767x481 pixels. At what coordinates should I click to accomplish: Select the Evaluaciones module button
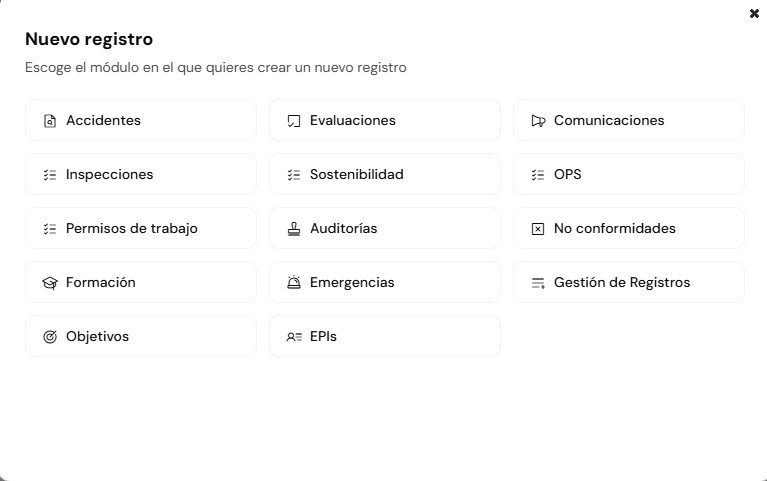[x=384, y=120]
